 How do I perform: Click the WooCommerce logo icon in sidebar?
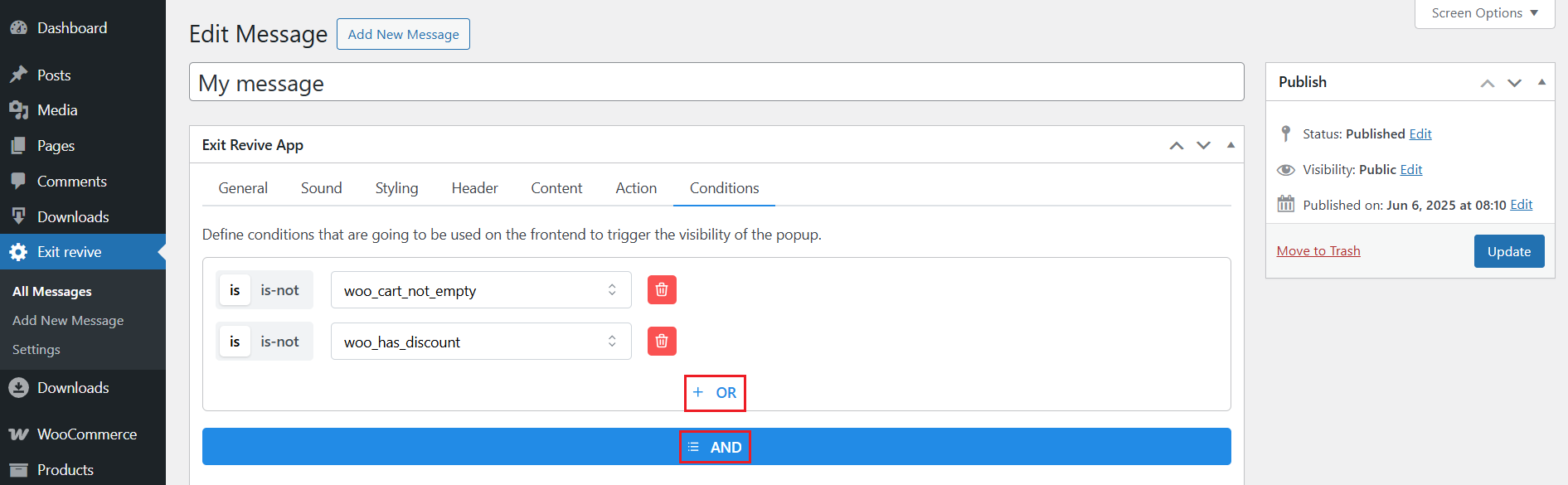[x=18, y=434]
